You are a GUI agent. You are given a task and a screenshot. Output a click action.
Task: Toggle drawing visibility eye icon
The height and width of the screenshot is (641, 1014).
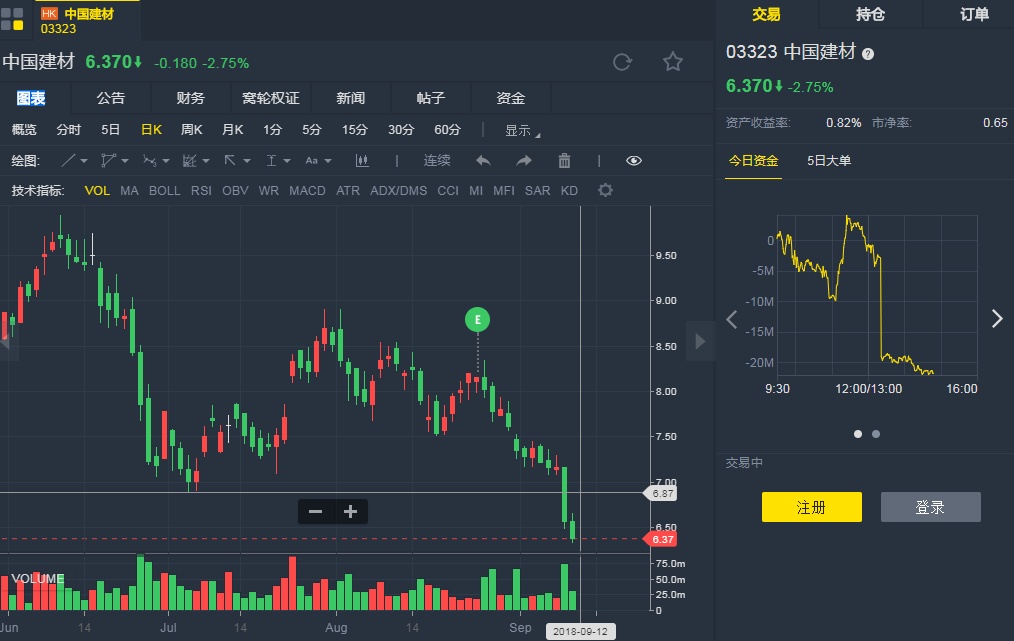tap(634, 160)
